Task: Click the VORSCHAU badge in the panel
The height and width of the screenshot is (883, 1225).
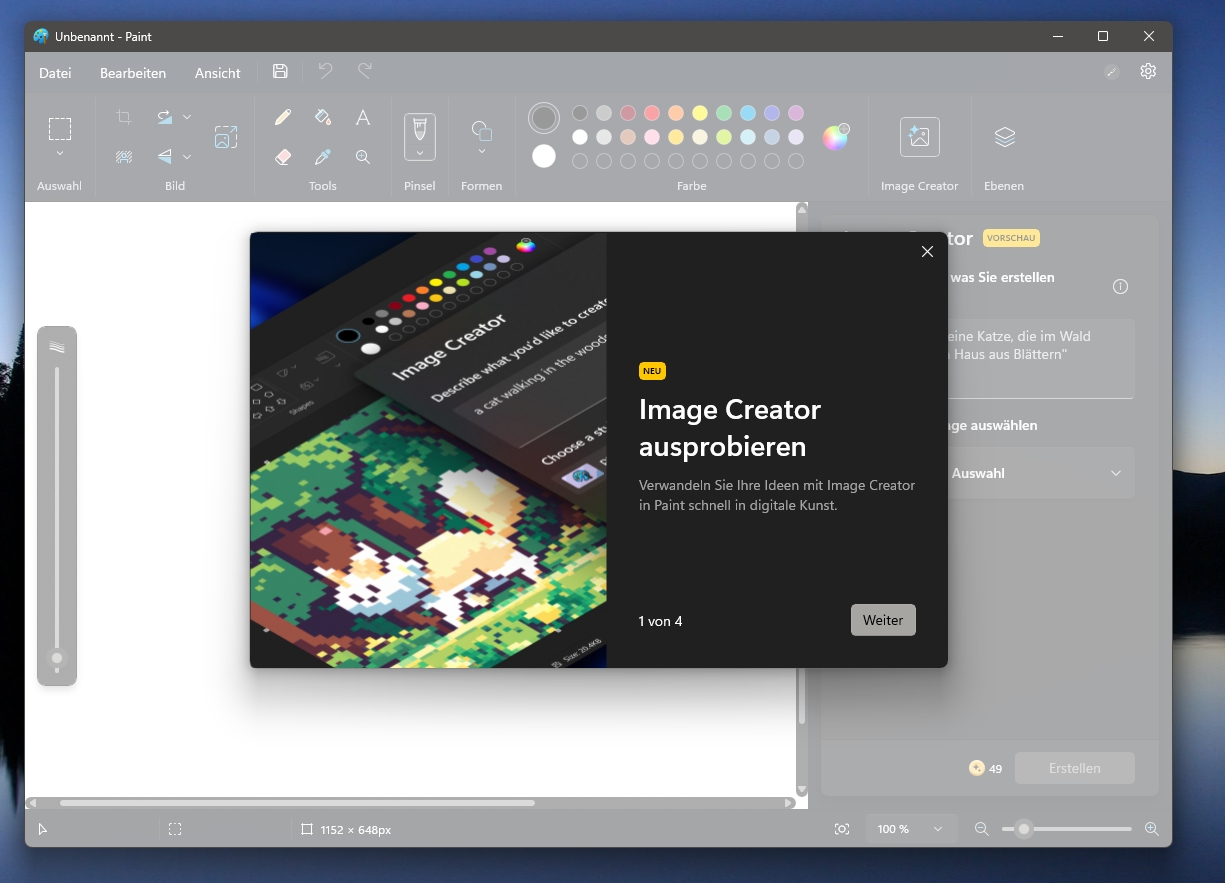Action: pyautogui.click(x=1011, y=238)
